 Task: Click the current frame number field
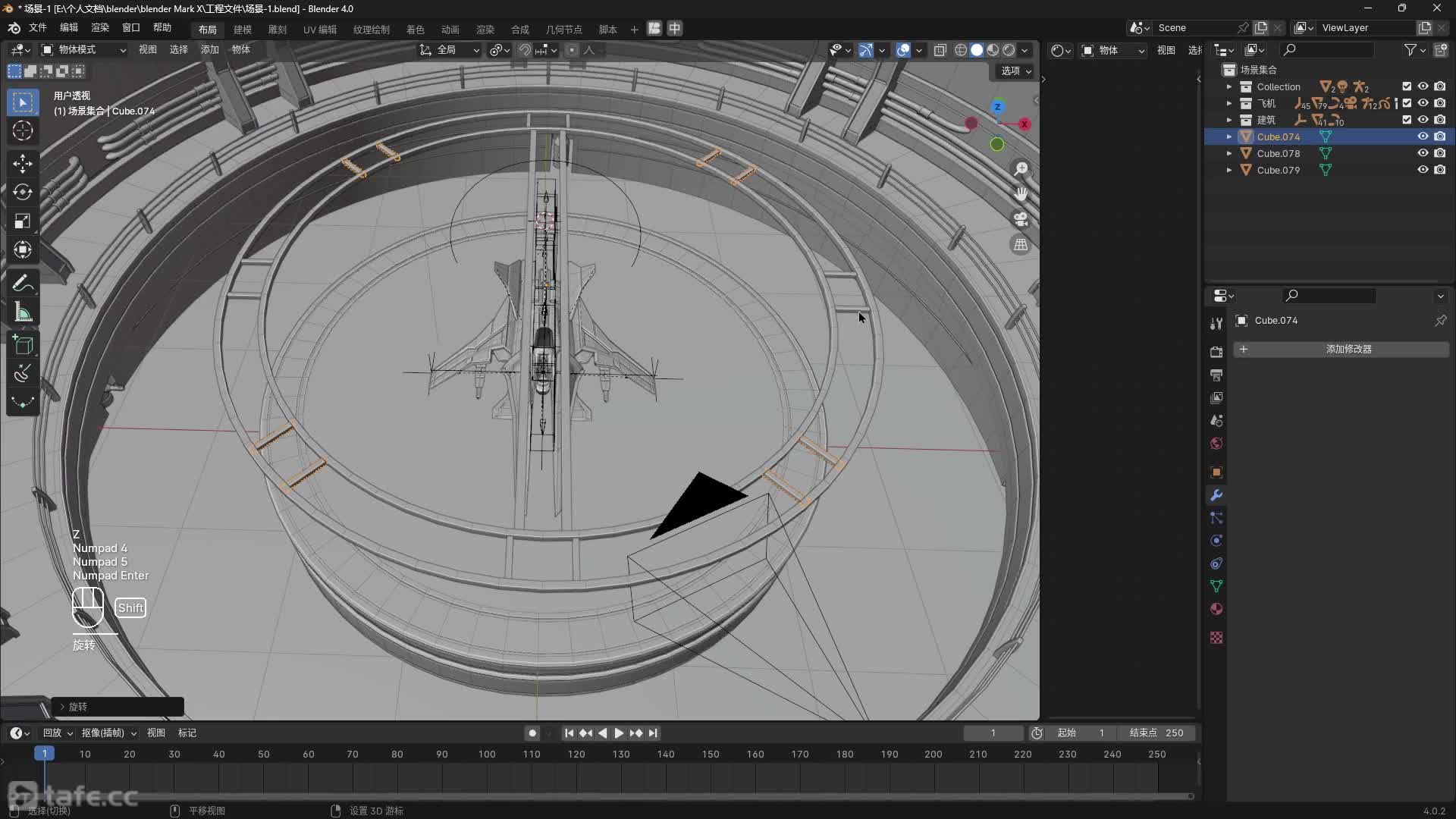[993, 733]
